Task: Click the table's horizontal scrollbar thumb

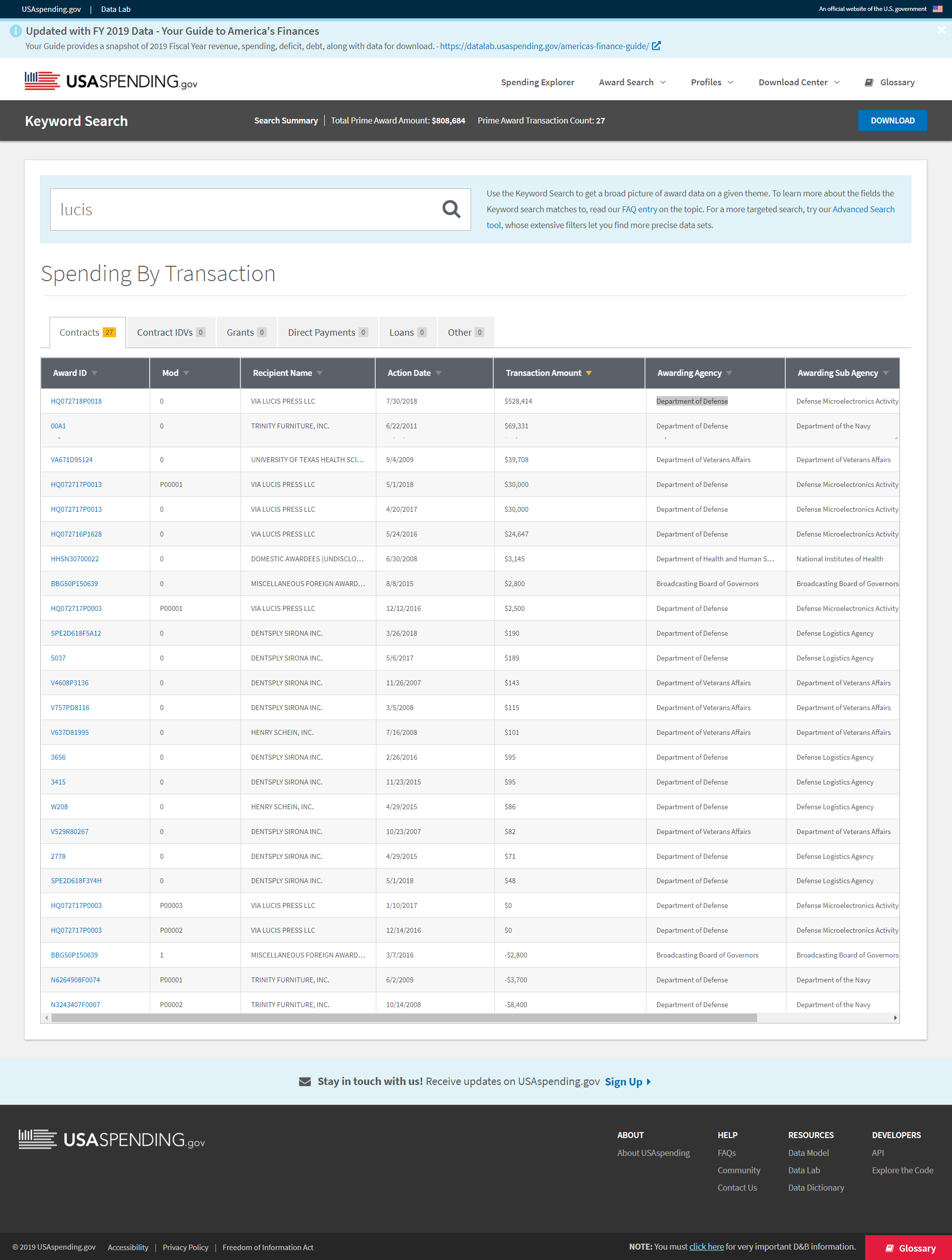Action: tap(404, 1018)
